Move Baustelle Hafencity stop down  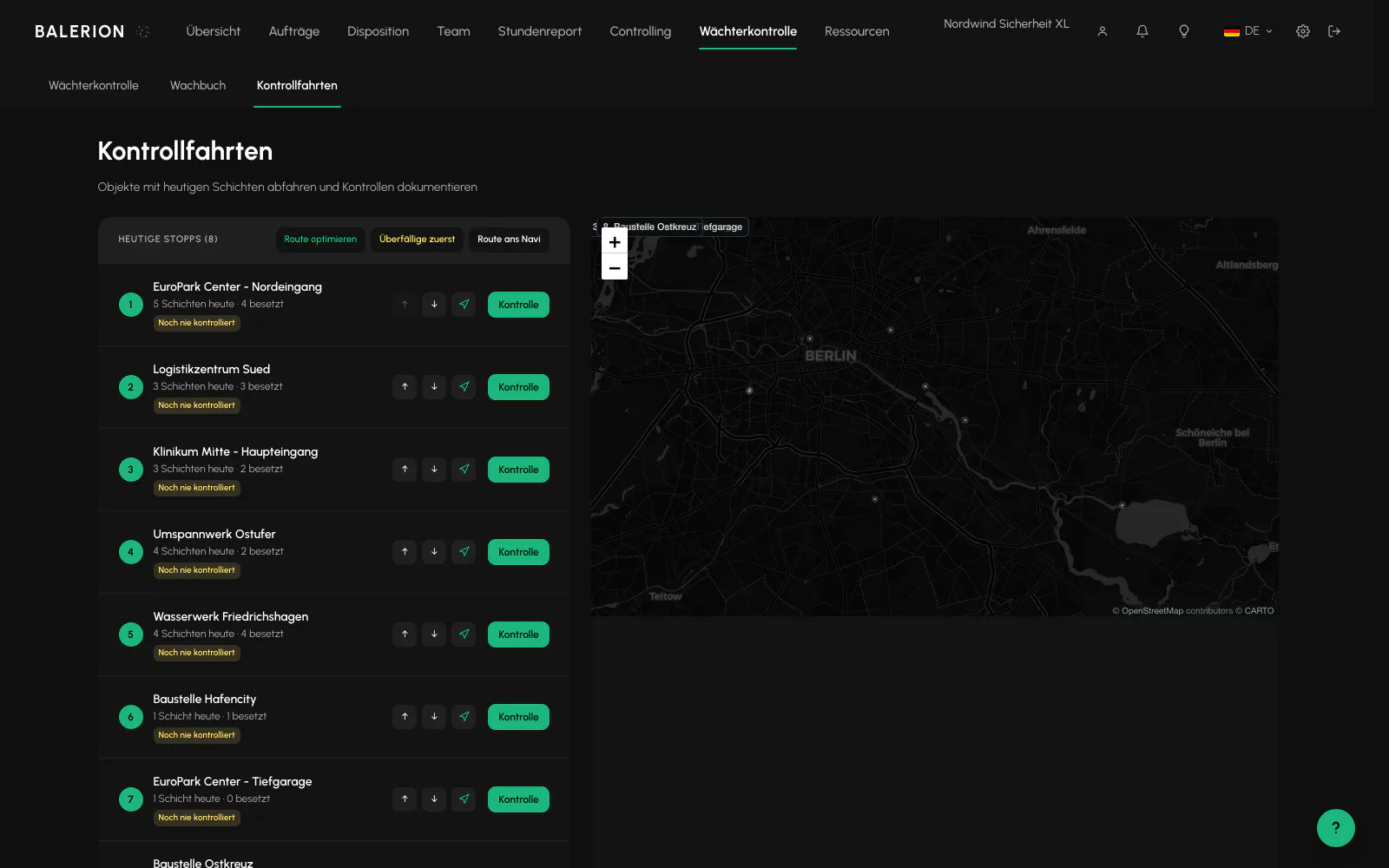(x=434, y=717)
